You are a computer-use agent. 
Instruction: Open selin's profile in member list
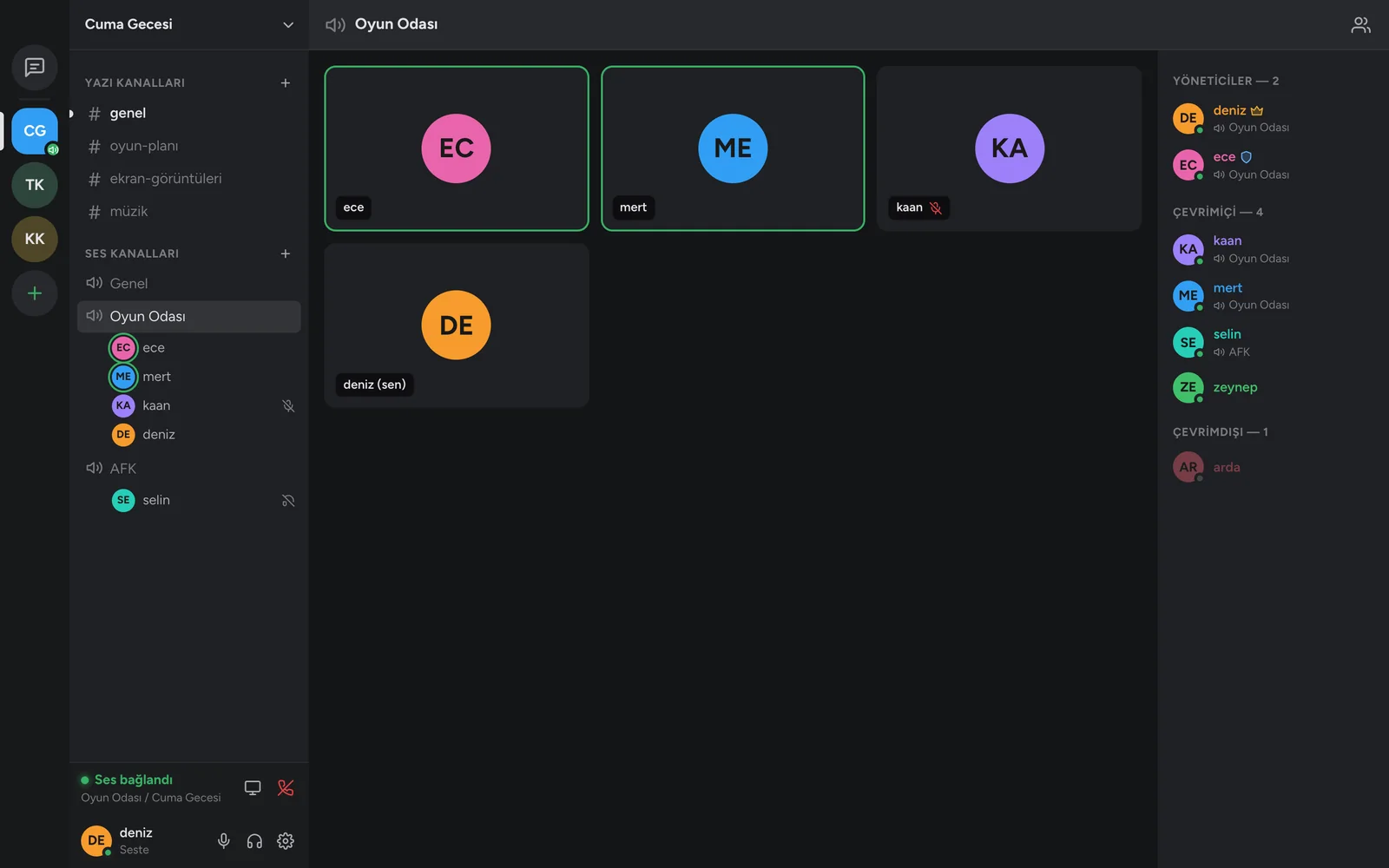pyautogui.click(x=1273, y=342)
